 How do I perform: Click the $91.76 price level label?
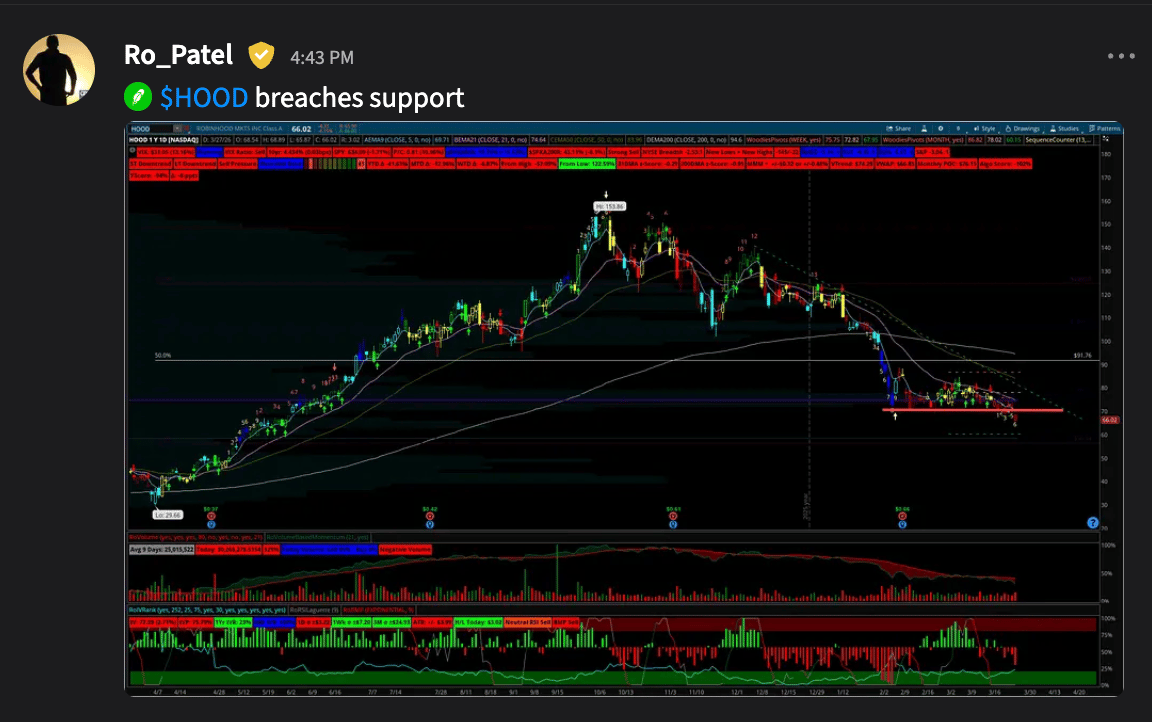click(x=1082, y=355)
